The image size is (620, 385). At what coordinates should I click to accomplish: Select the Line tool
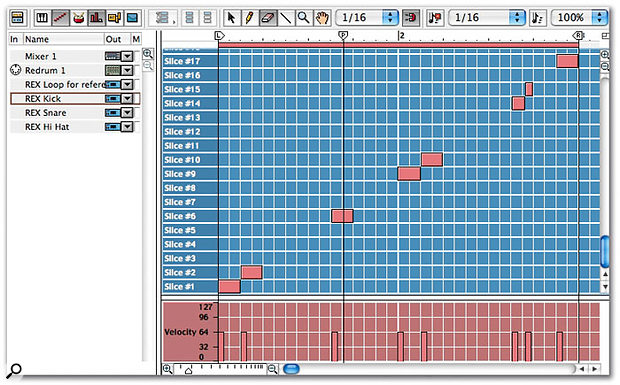[285, 18]
